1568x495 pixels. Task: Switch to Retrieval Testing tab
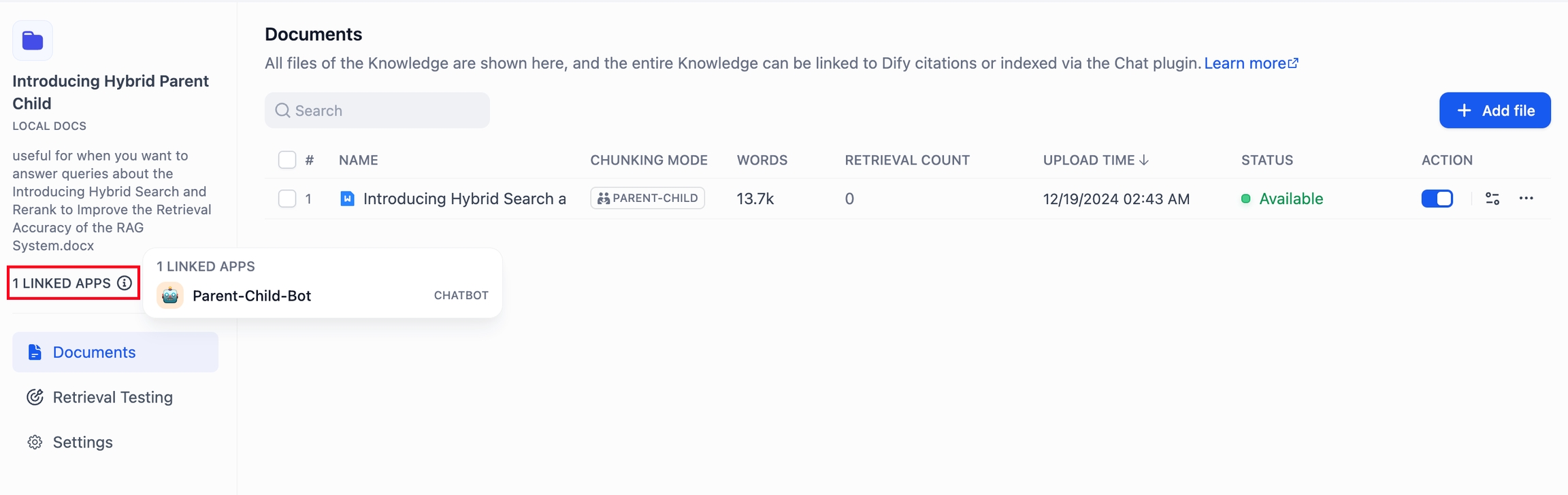[x=112, y=397]
